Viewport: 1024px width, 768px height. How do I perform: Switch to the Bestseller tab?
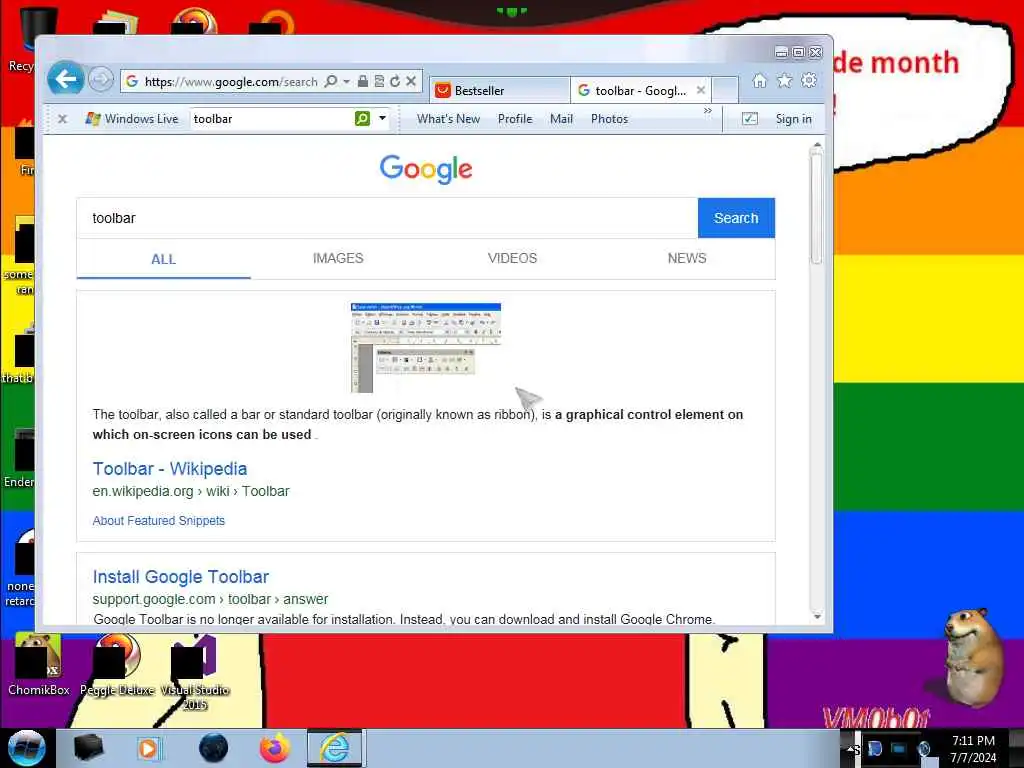[x=499, y=90]
